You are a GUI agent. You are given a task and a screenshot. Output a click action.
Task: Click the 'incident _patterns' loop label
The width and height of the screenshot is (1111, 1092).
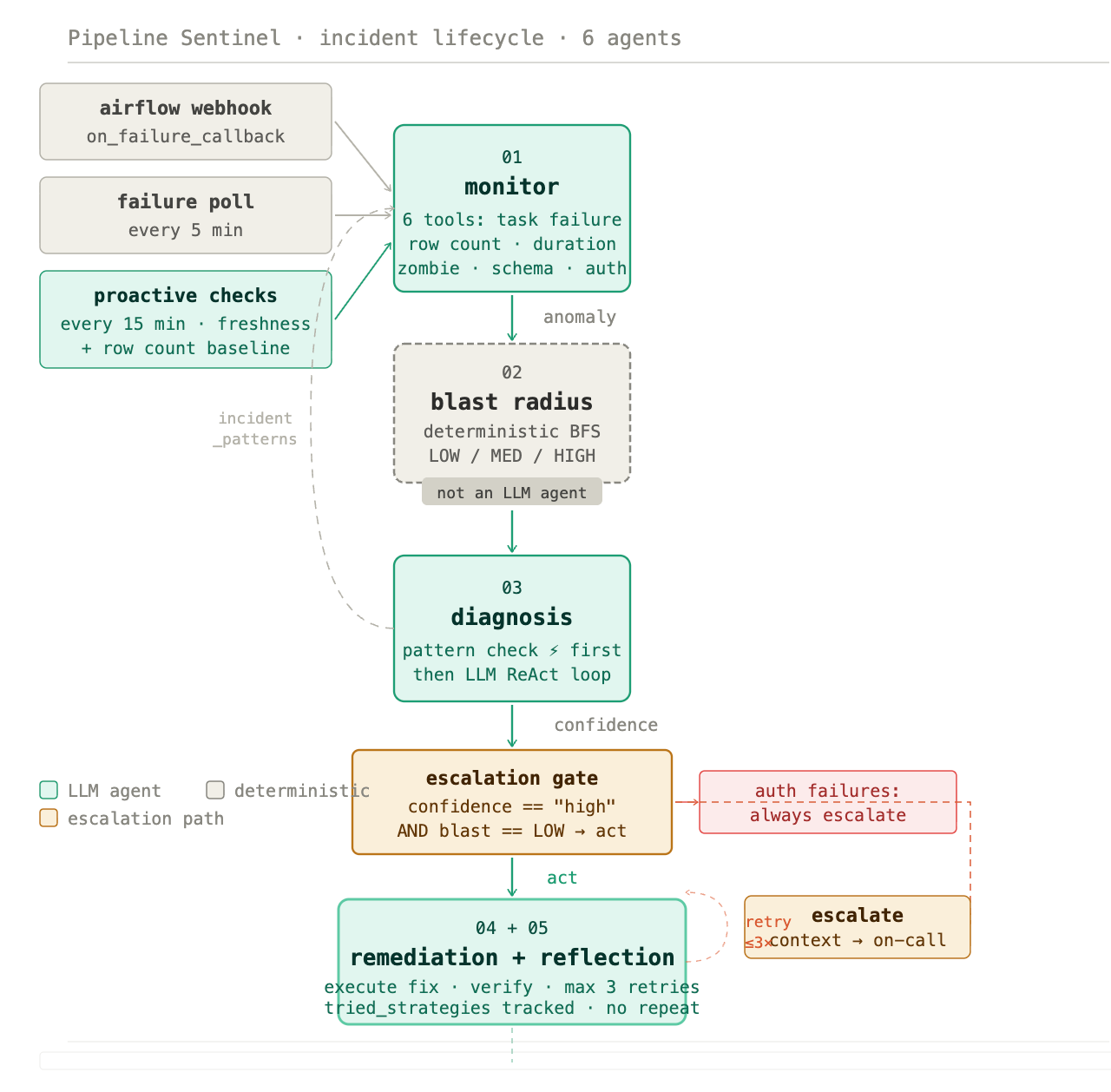click(x=255, y=429)
